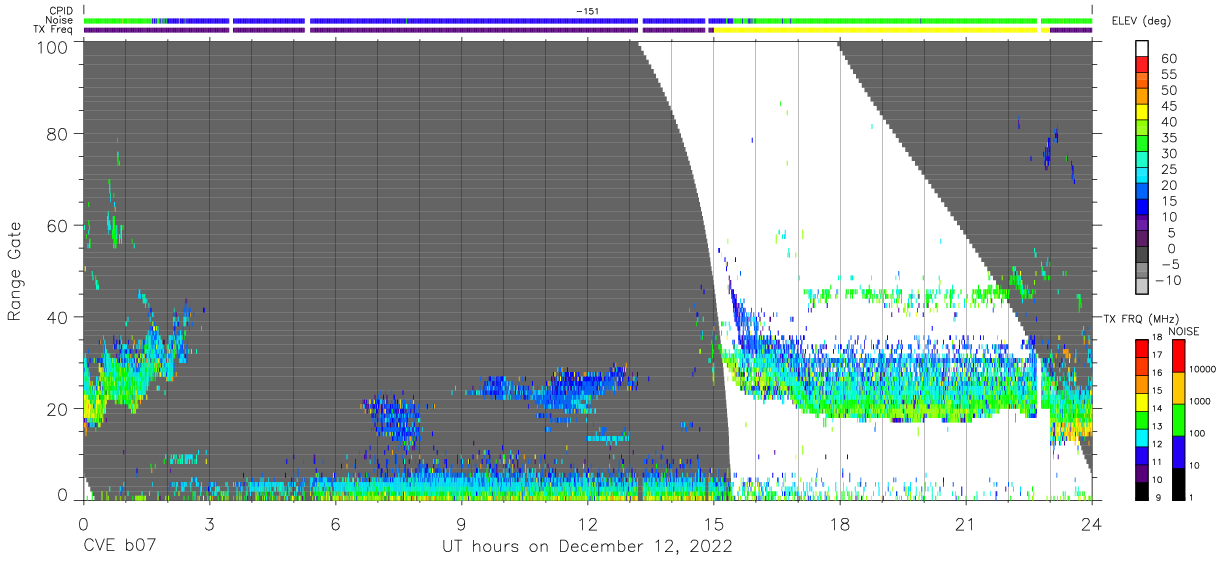Screen dimensions: 1228x567
Task: Select the yellow 14–15 MHz TX frequency swatch
Action: coord(1141,401)
